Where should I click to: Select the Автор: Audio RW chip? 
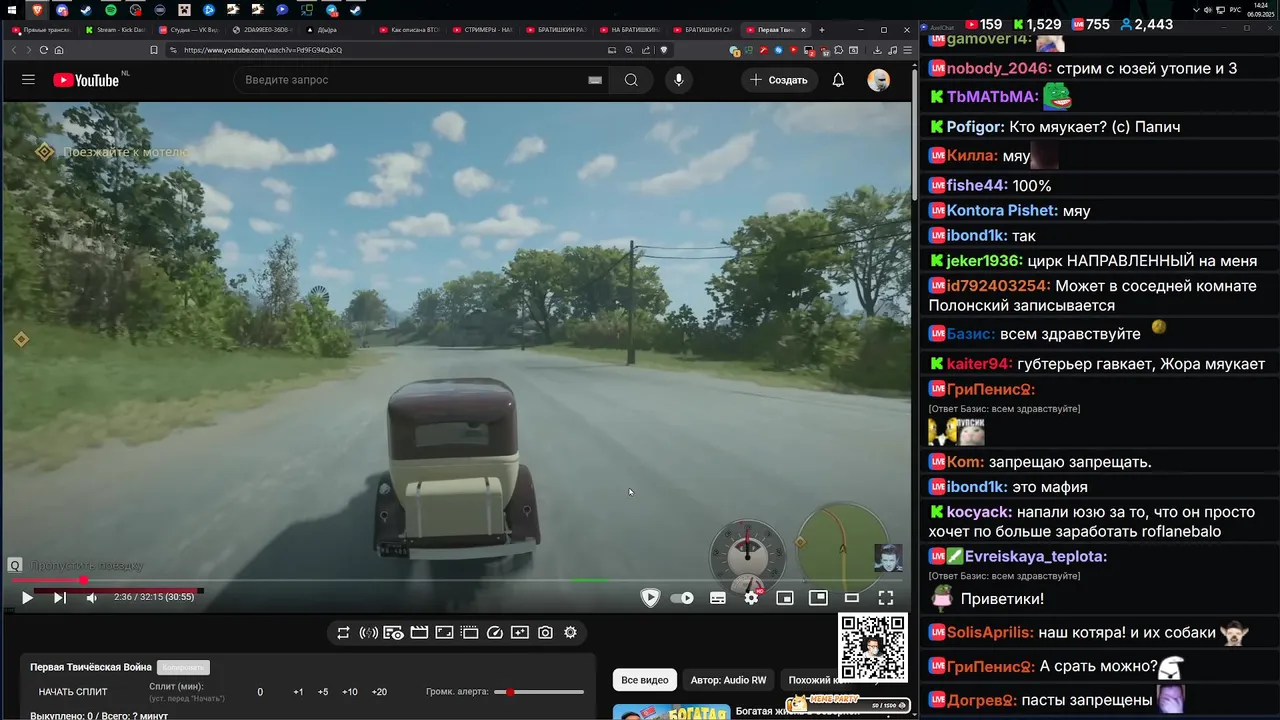(x=728, y=680)
